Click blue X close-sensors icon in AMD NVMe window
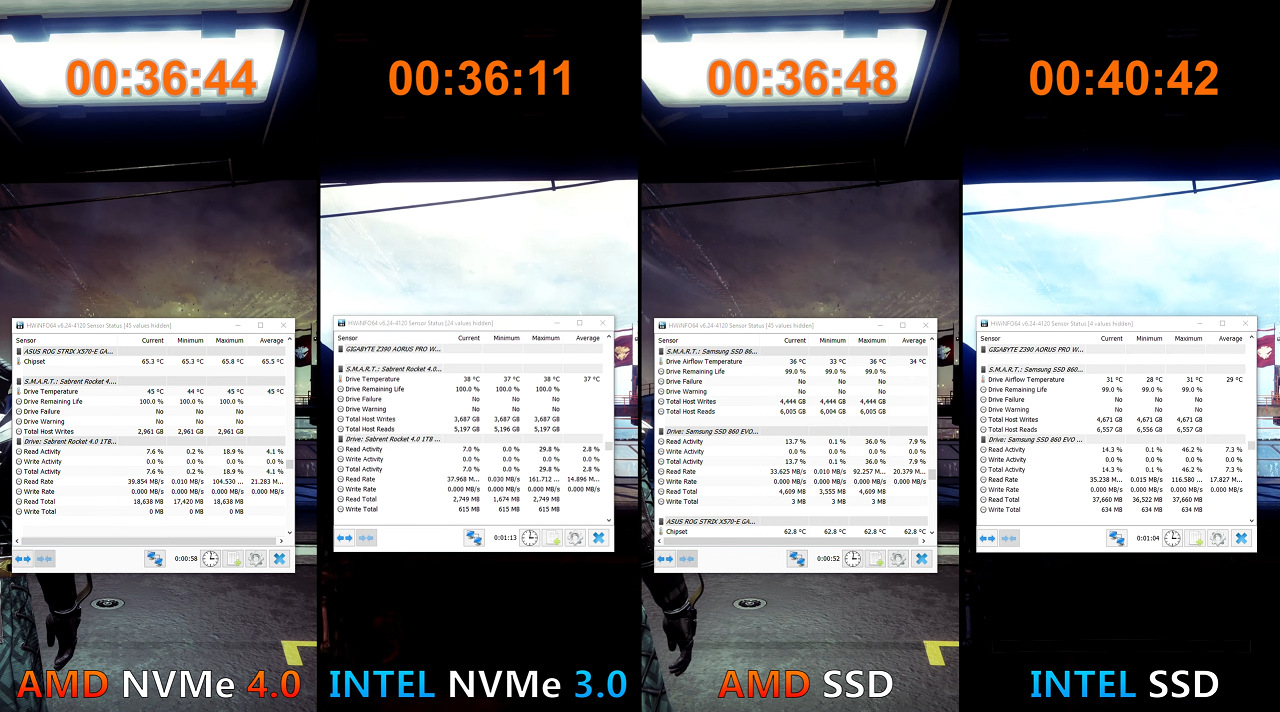Image resolution: width=1280 pixels, height=712 pixels. pyautogui.click(x=279, y=558)
